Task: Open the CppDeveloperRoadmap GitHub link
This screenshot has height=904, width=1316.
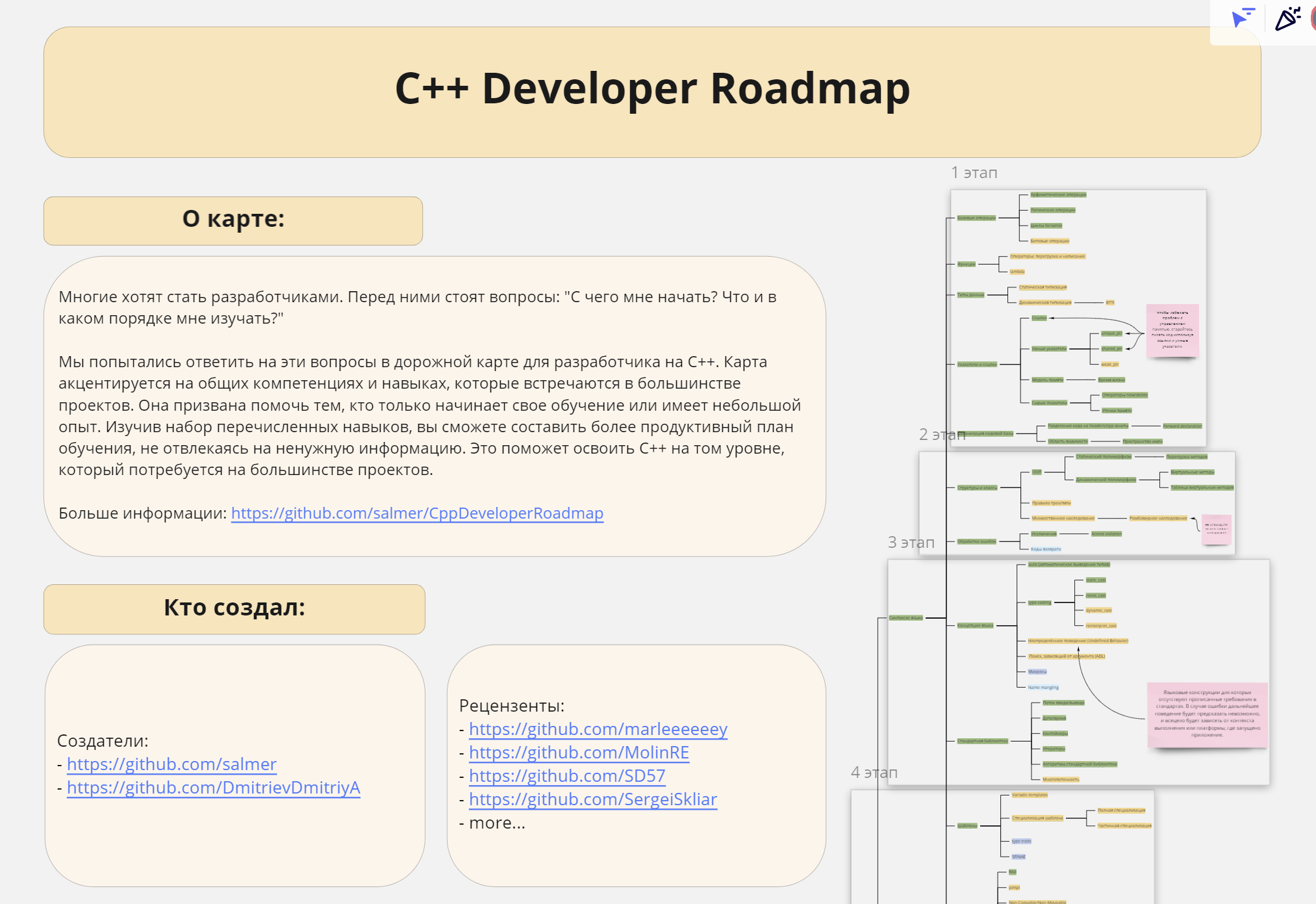Action: [417, 513]
